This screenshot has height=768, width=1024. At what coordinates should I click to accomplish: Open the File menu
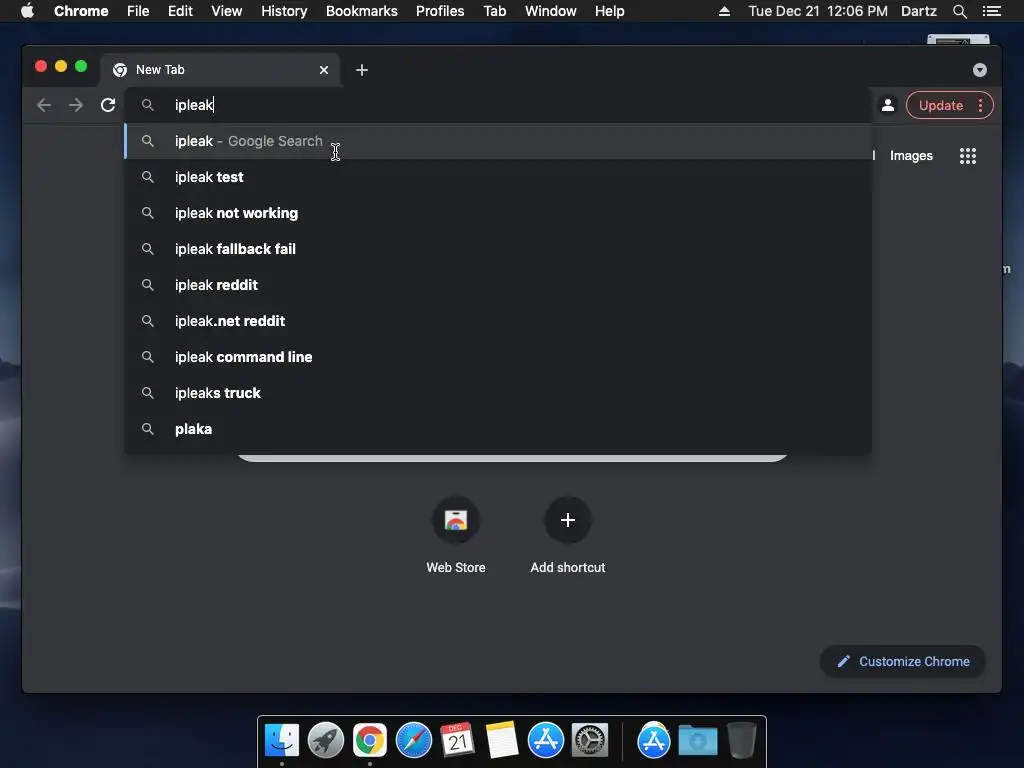[x=138, y=11]
